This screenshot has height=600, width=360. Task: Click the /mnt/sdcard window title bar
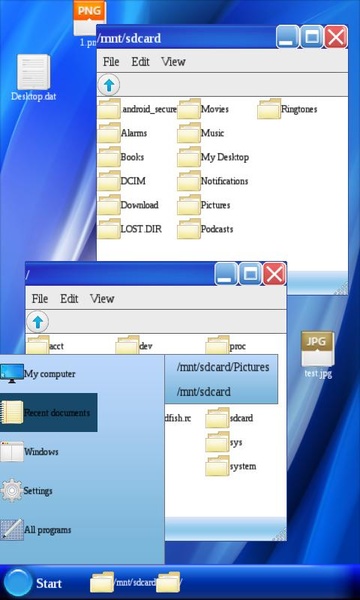186,38
